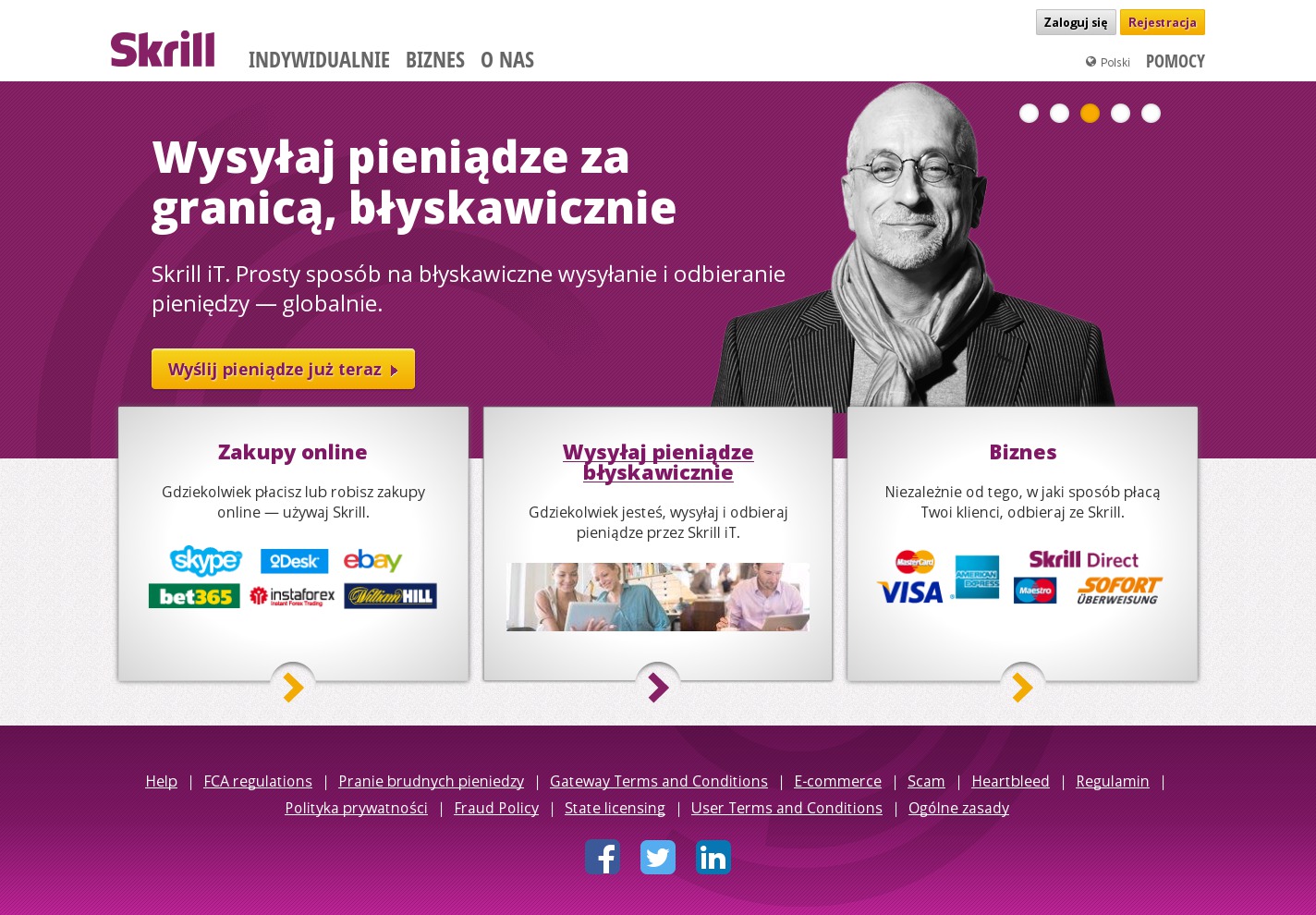This screenshot has height=915, width=1316.
Task: Open Skrill's Facebook page icon
Action: [603, 857]
